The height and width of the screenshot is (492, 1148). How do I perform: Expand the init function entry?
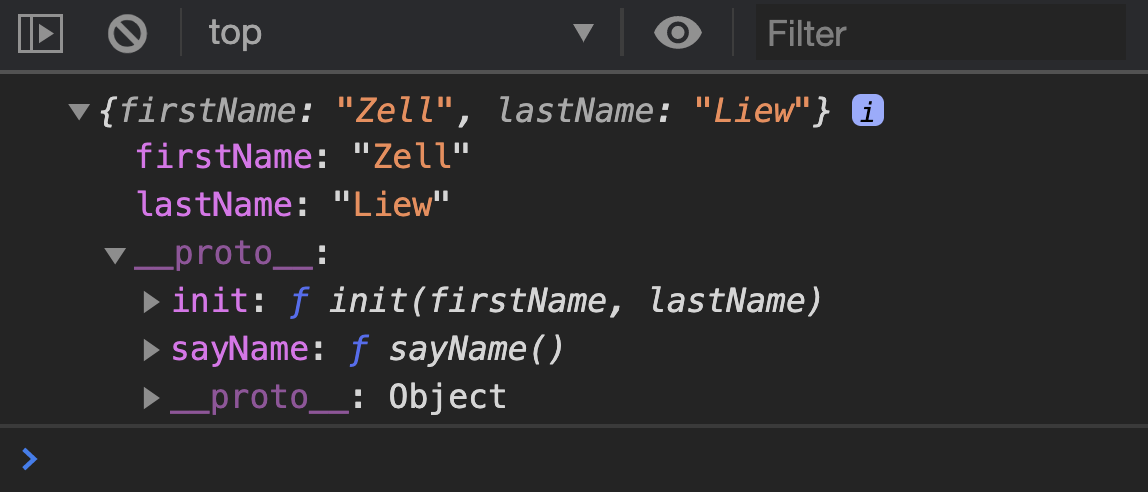tap(152, 301)
